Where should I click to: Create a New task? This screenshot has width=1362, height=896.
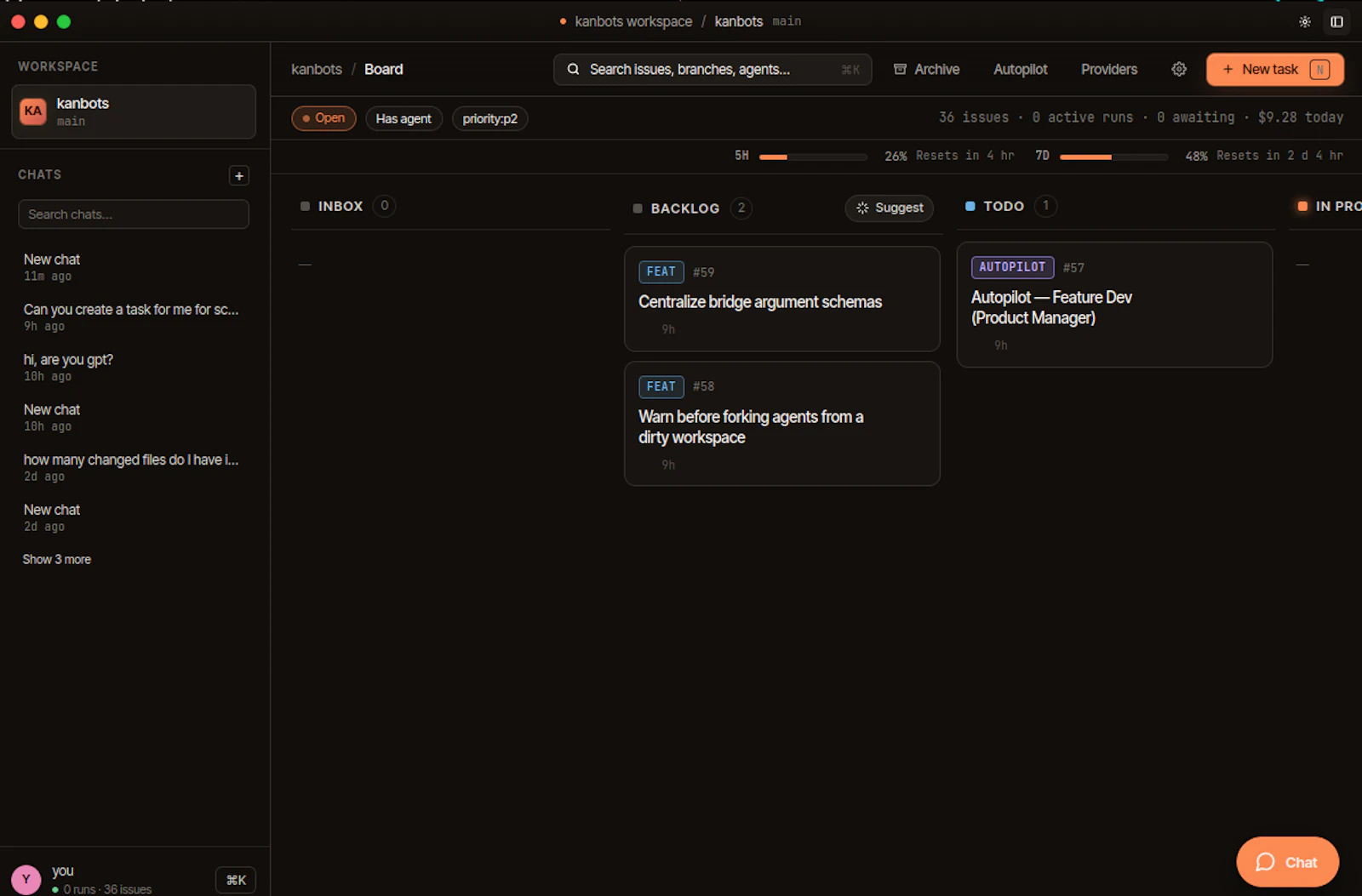pyautogui.click(x=1274, y=69)
